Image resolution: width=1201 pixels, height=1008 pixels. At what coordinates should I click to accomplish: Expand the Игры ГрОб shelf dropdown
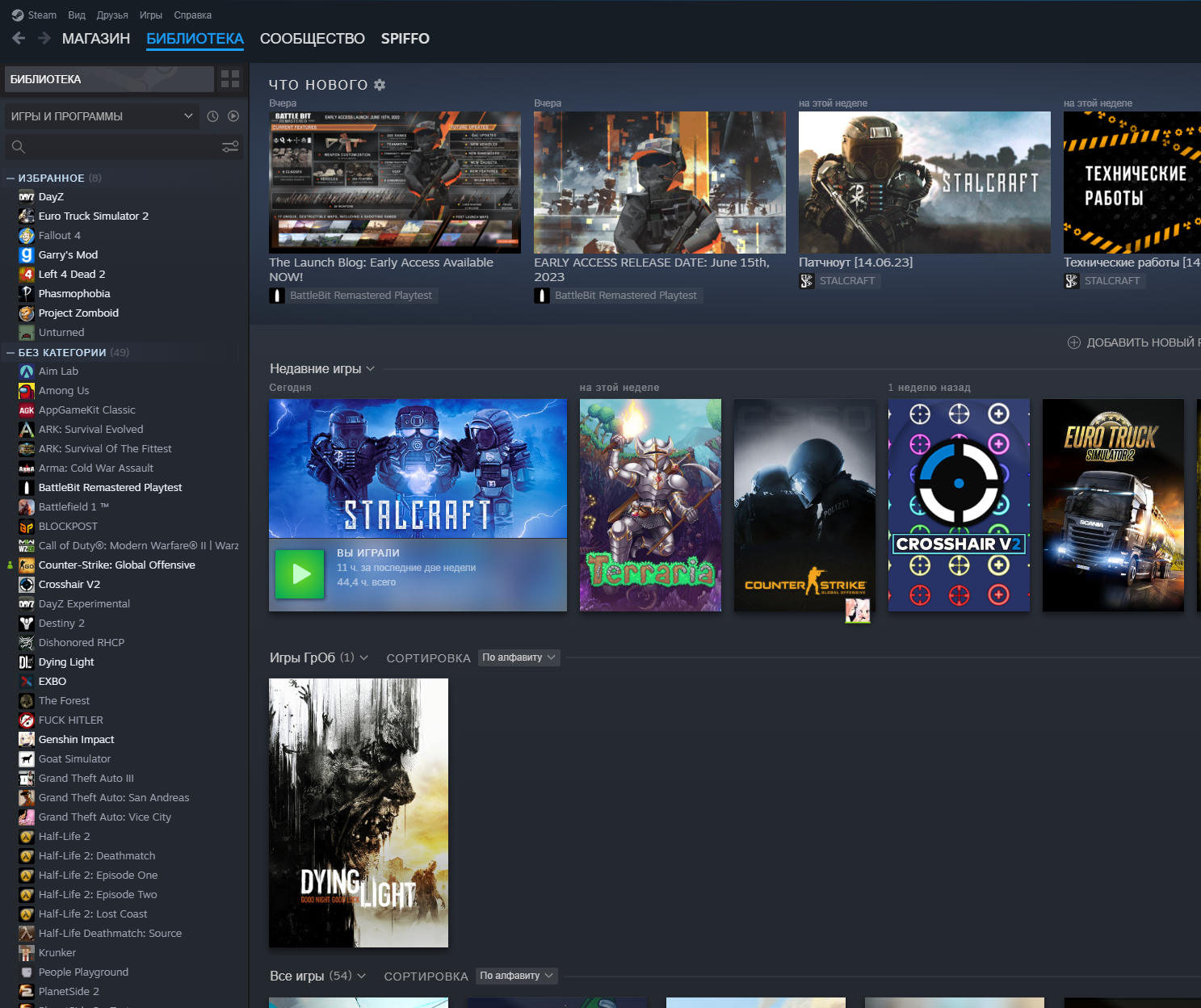pyautogui.click(x=364, y=658)
